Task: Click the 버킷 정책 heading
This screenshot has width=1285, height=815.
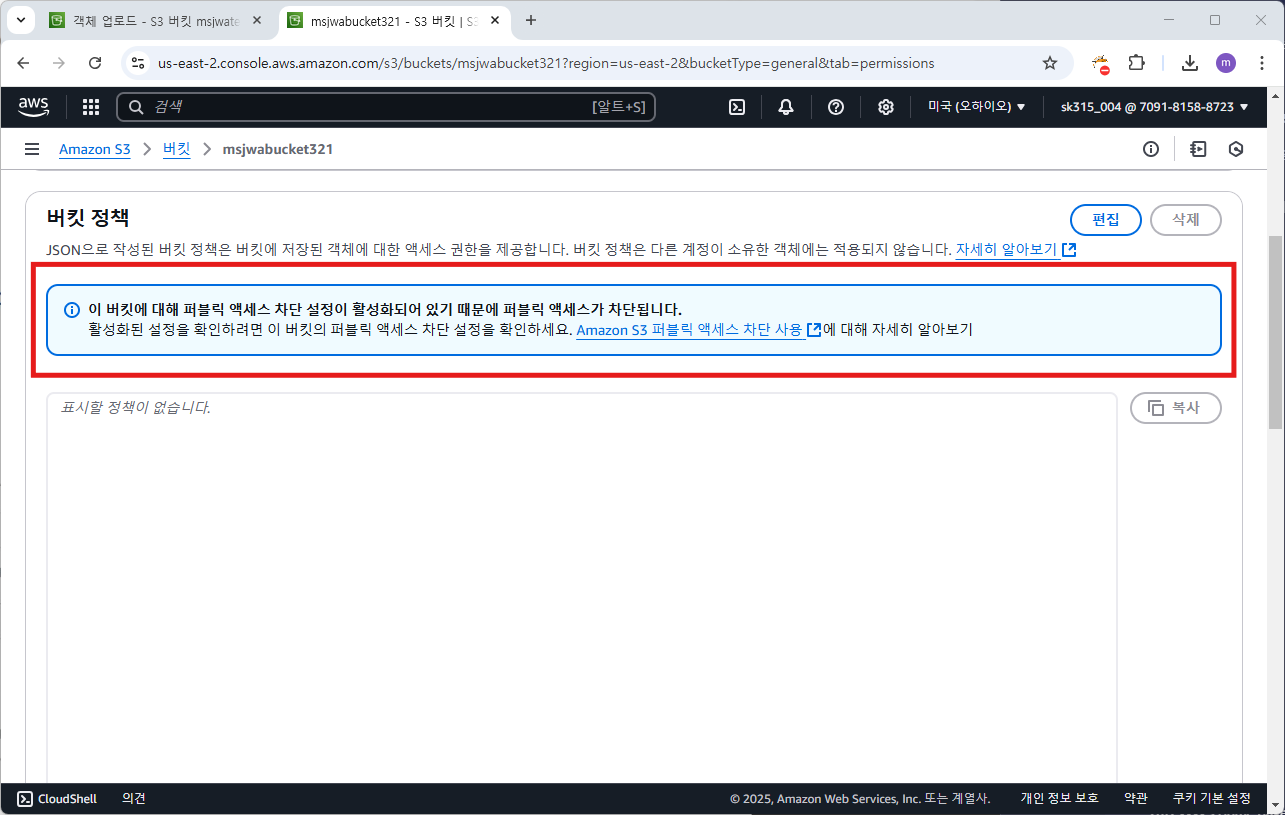Action: [x=88, y=218]
